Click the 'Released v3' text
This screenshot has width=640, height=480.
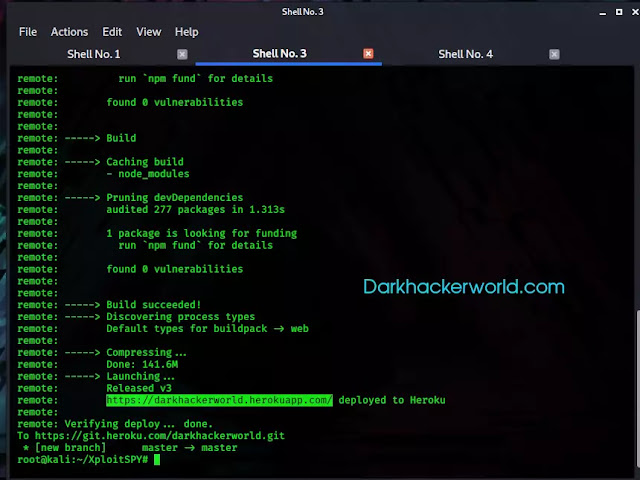point(139,388)
